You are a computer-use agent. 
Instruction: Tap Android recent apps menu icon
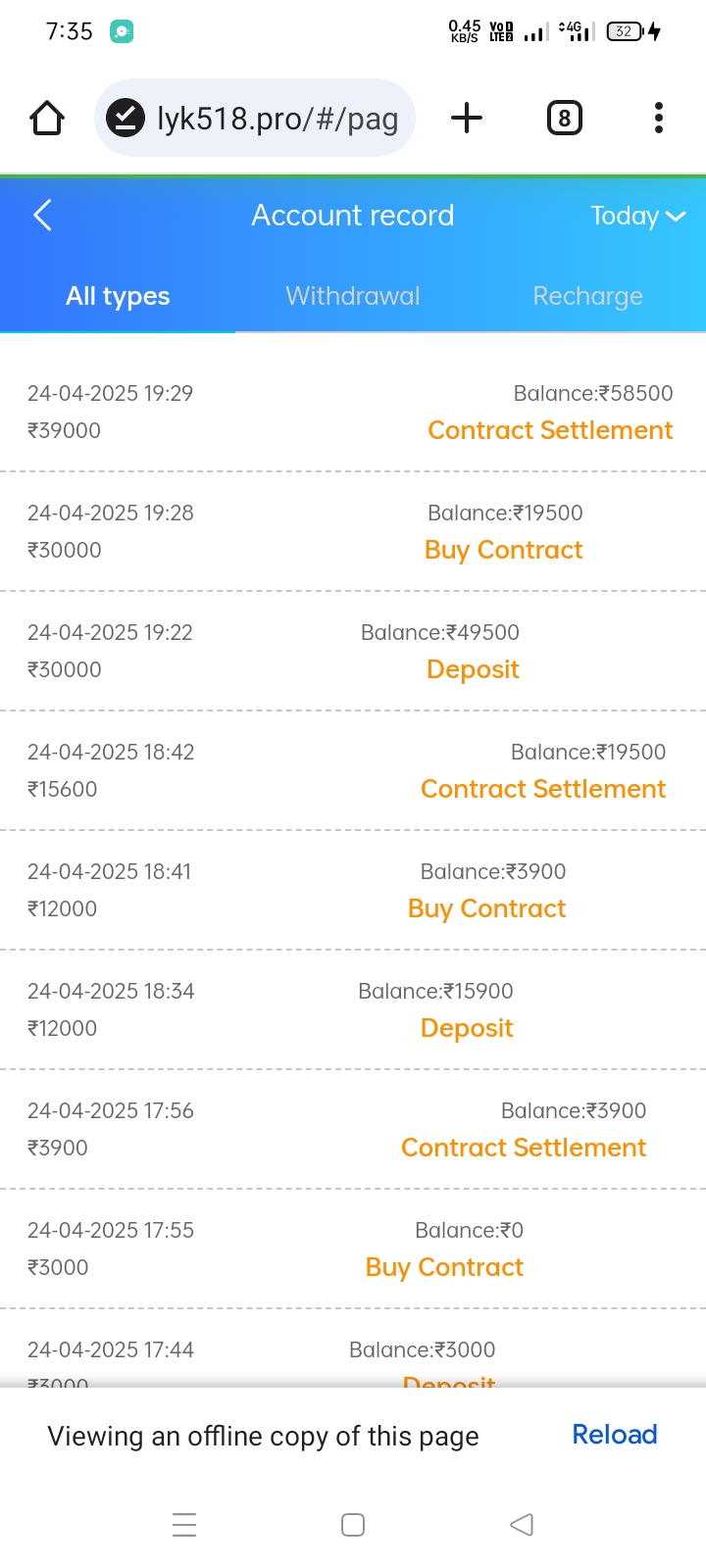coord(184,1524)
